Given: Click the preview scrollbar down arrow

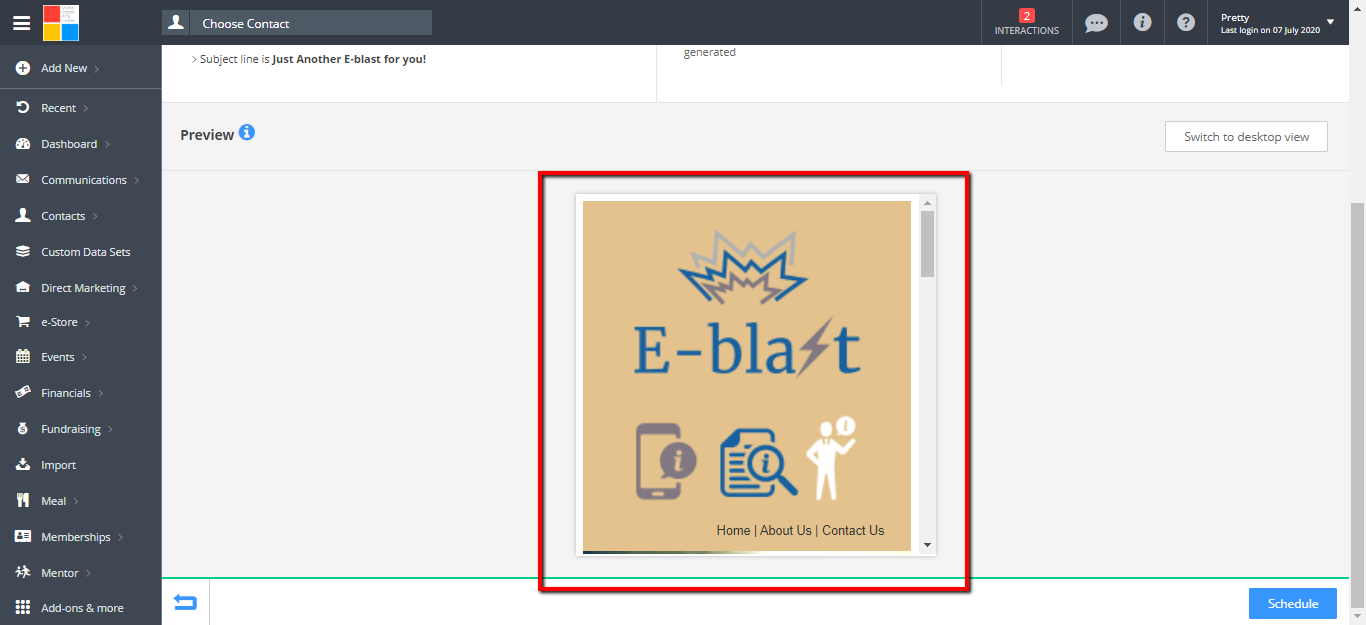Looking at the screenshot, I should click(927, 545).
